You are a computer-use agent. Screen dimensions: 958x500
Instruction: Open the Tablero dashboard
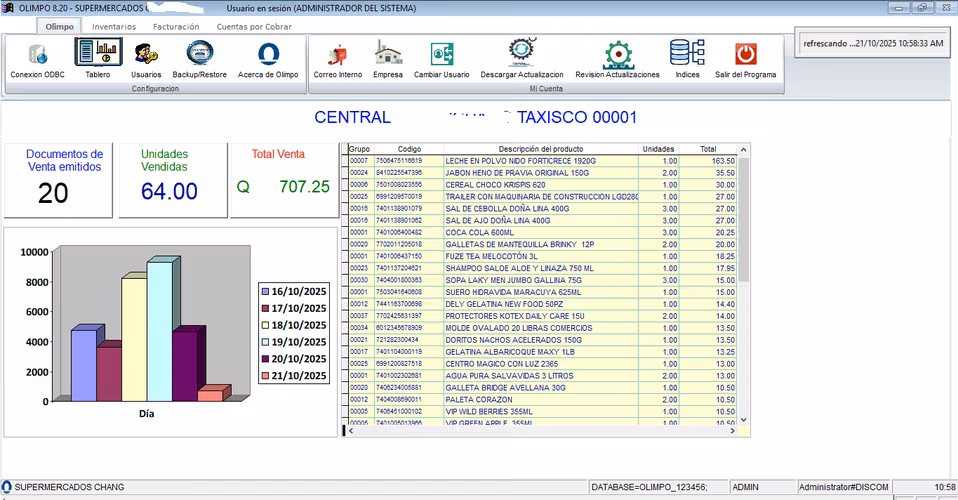[98, 59]
